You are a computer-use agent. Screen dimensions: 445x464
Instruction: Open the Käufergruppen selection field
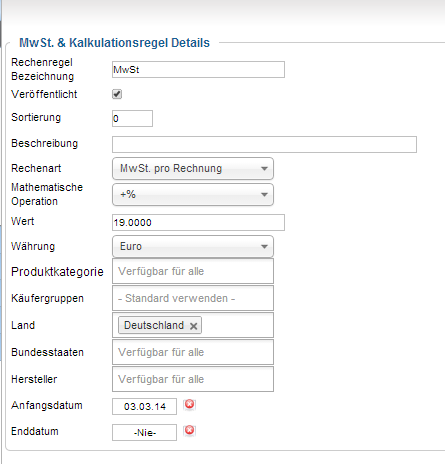pos(193,298)
